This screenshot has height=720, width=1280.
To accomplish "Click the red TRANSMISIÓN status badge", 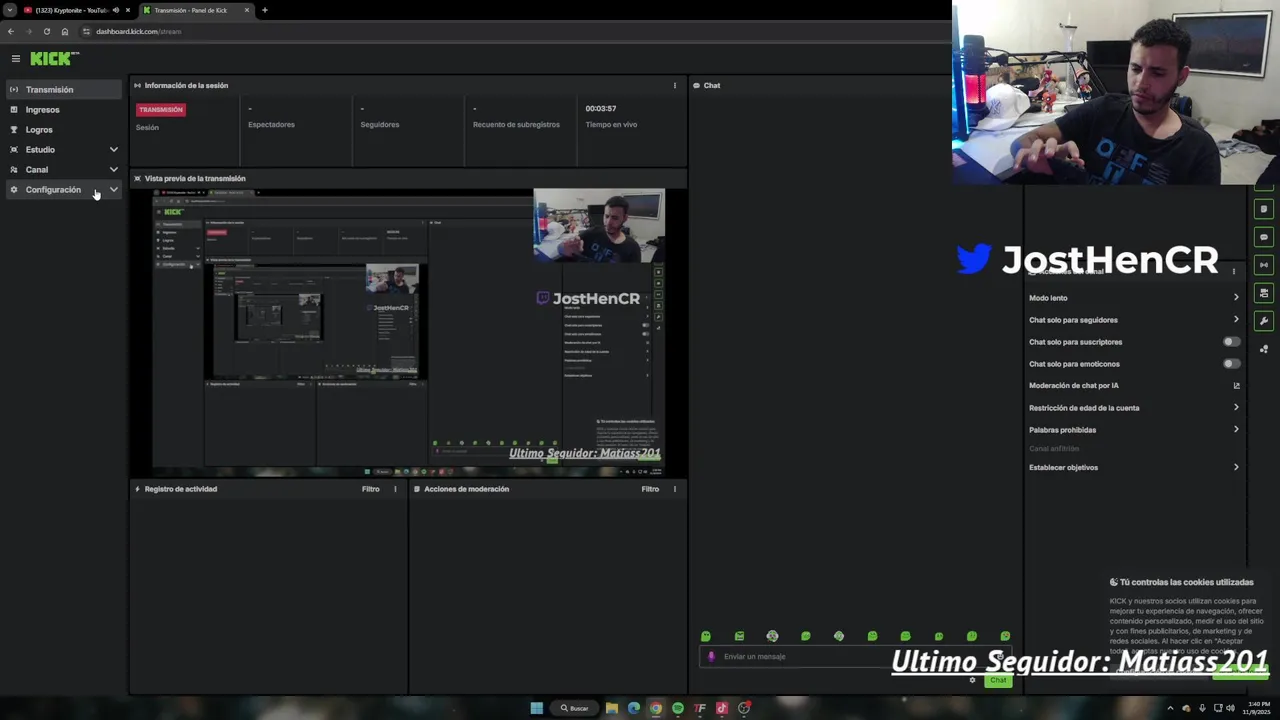I will point(161,110).
